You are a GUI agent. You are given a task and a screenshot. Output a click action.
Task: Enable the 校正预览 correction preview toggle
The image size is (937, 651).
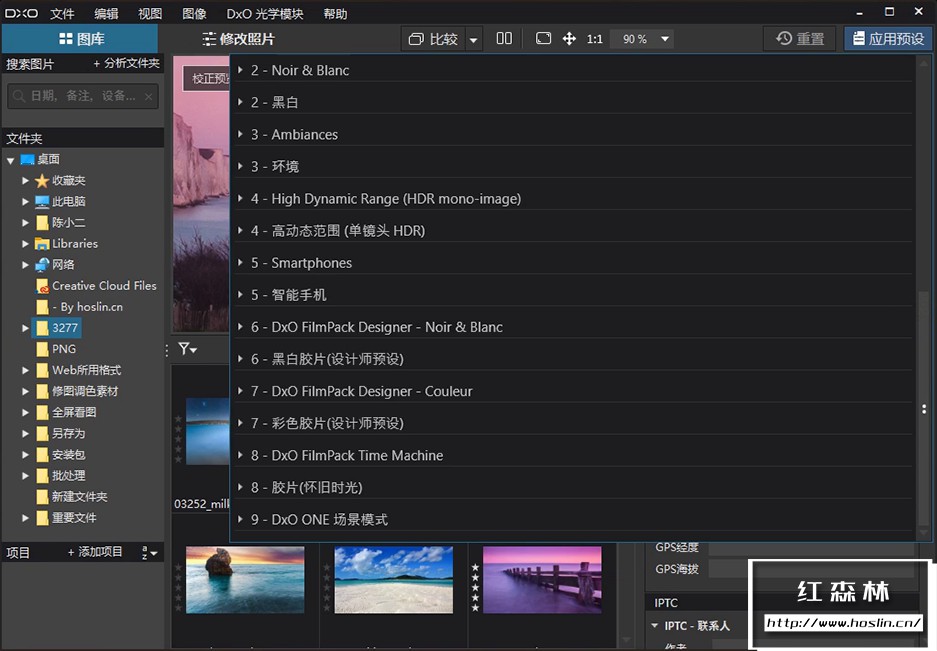210,77
